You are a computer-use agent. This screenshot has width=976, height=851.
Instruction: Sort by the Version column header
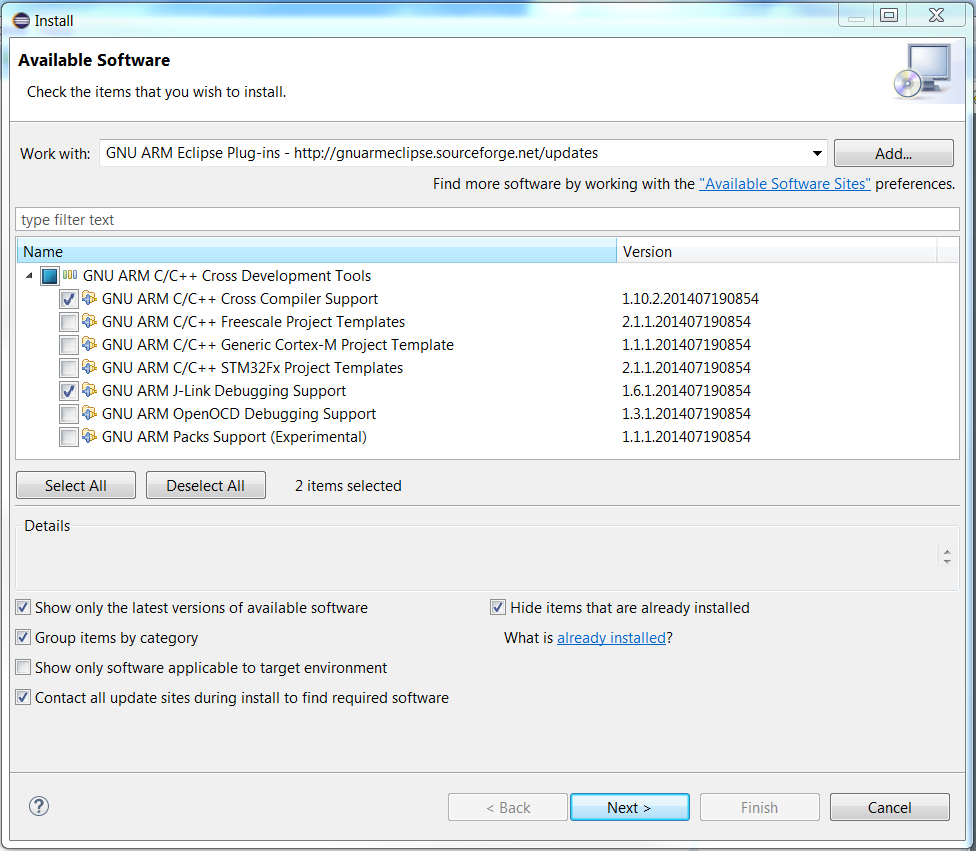[776, 252]
